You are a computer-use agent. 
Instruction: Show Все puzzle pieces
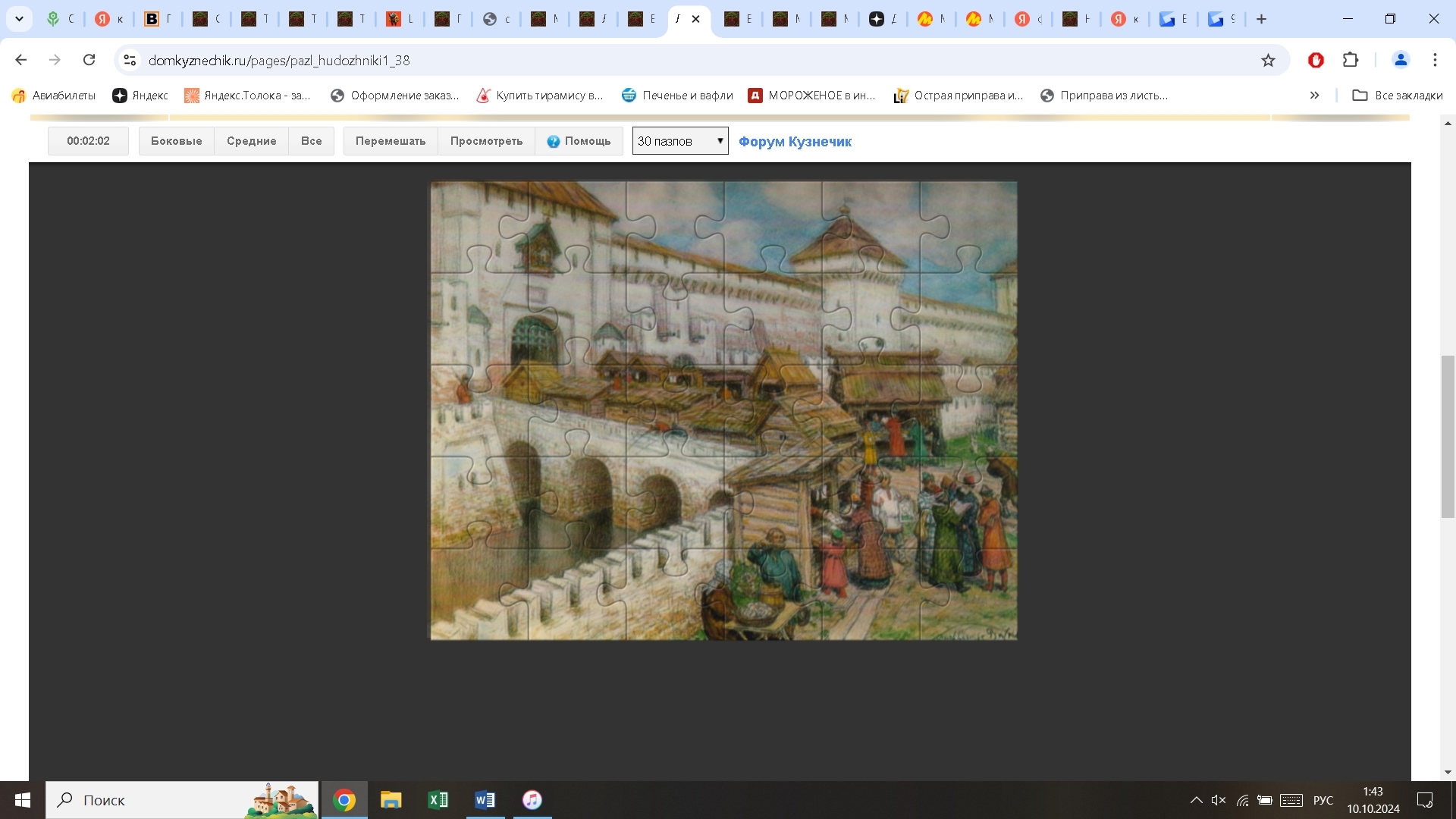(311, 141)
